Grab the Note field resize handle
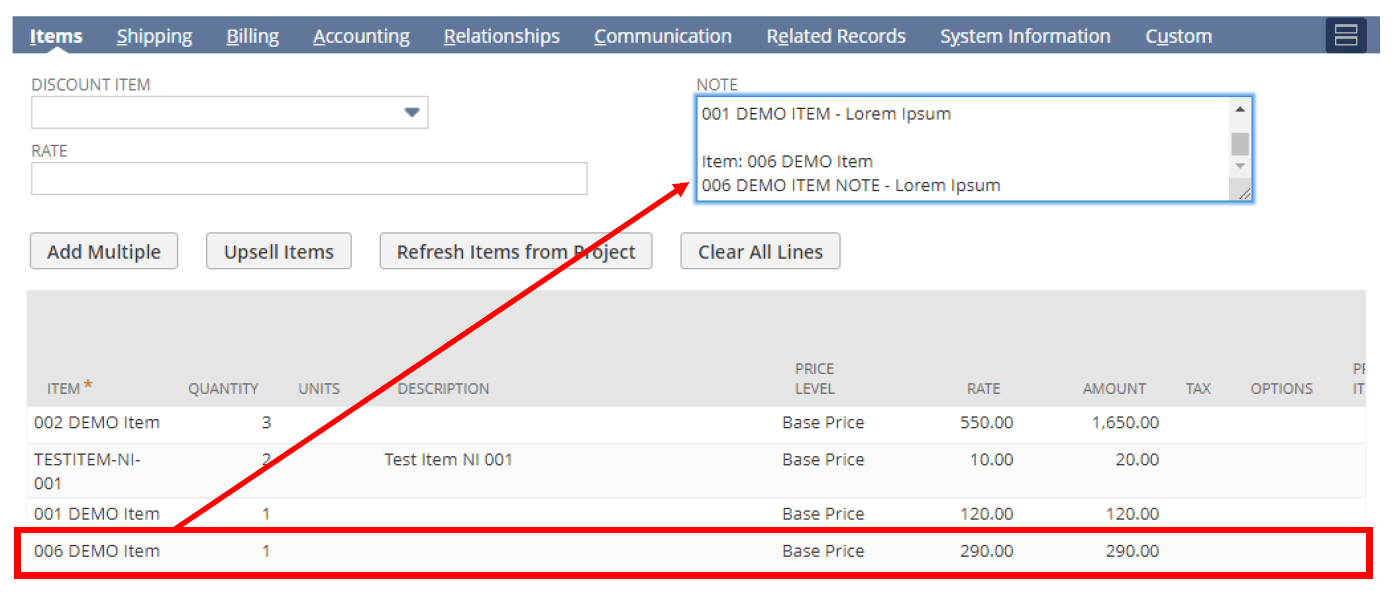 pos(1243,193)
